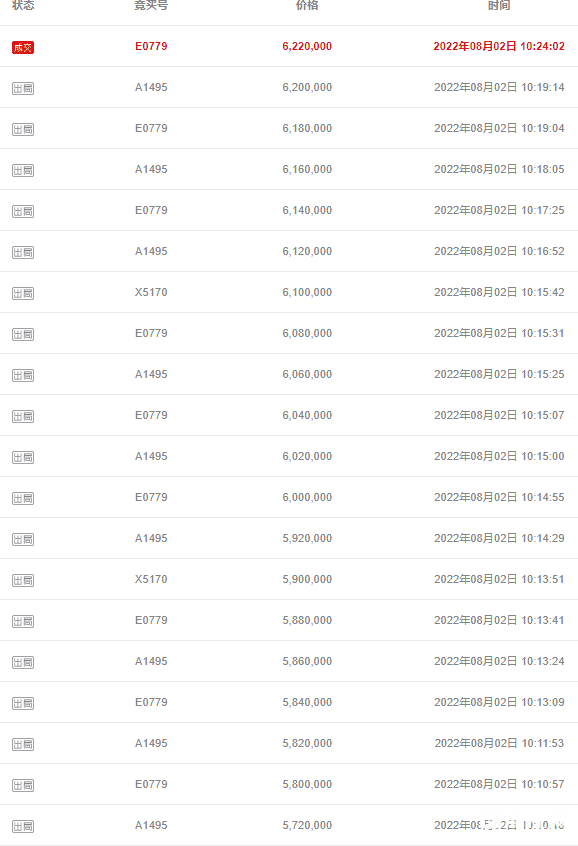Select the 状态 column header
Viewport: 578px width, 846px height.
pos(23,5)
